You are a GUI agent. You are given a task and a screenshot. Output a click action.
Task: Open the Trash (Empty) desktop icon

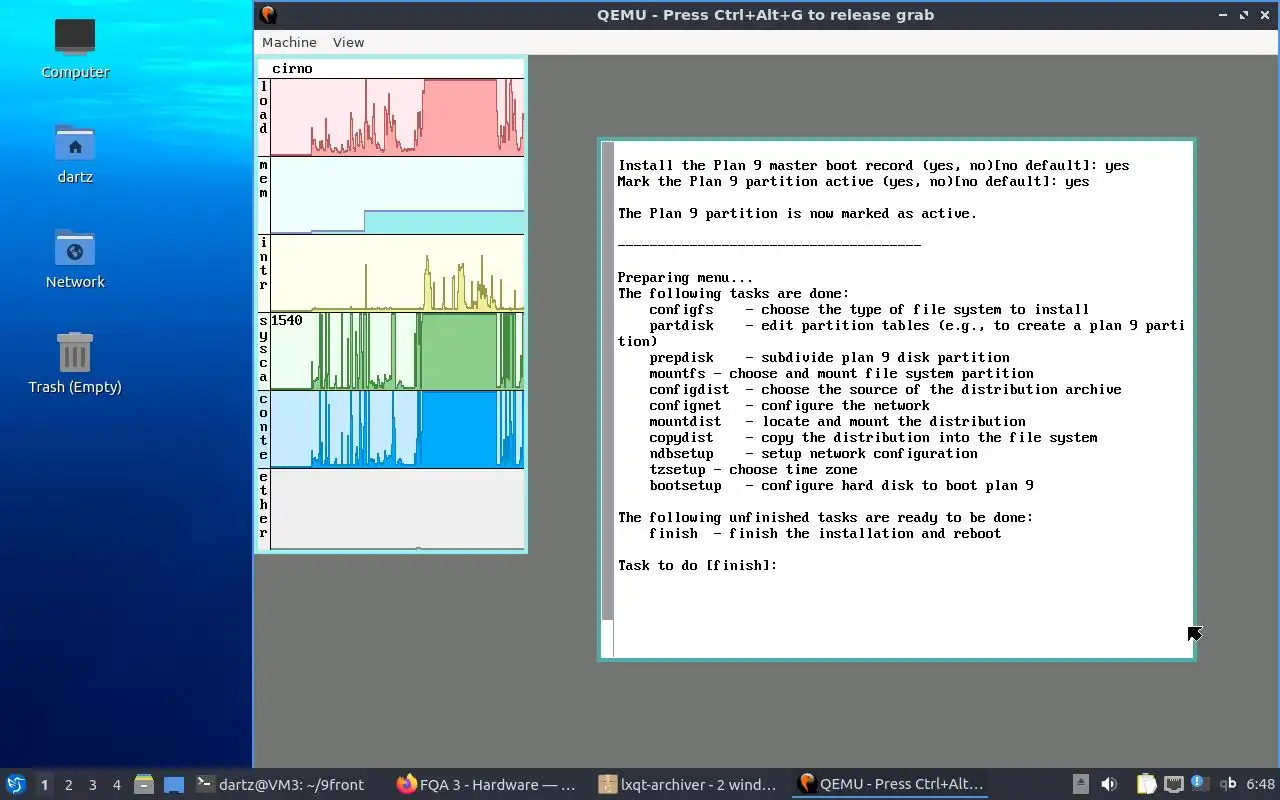pos(75,363)
